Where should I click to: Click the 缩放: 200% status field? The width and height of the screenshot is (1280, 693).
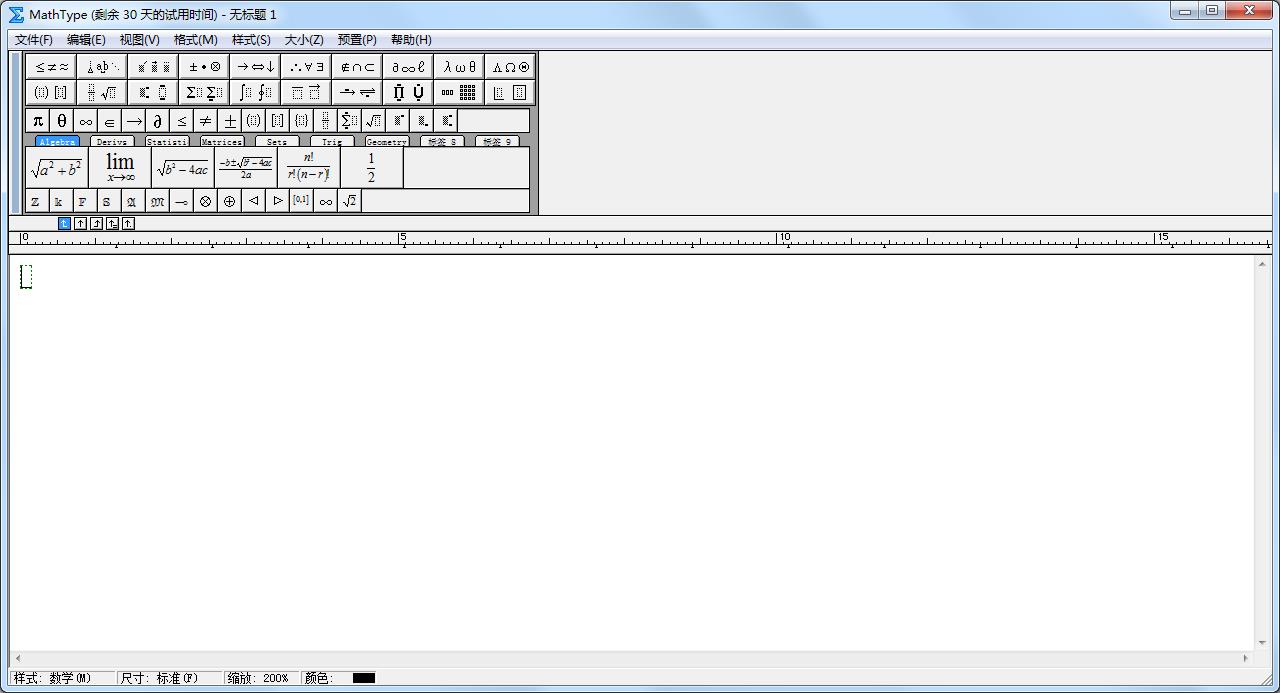pos(262,678)
